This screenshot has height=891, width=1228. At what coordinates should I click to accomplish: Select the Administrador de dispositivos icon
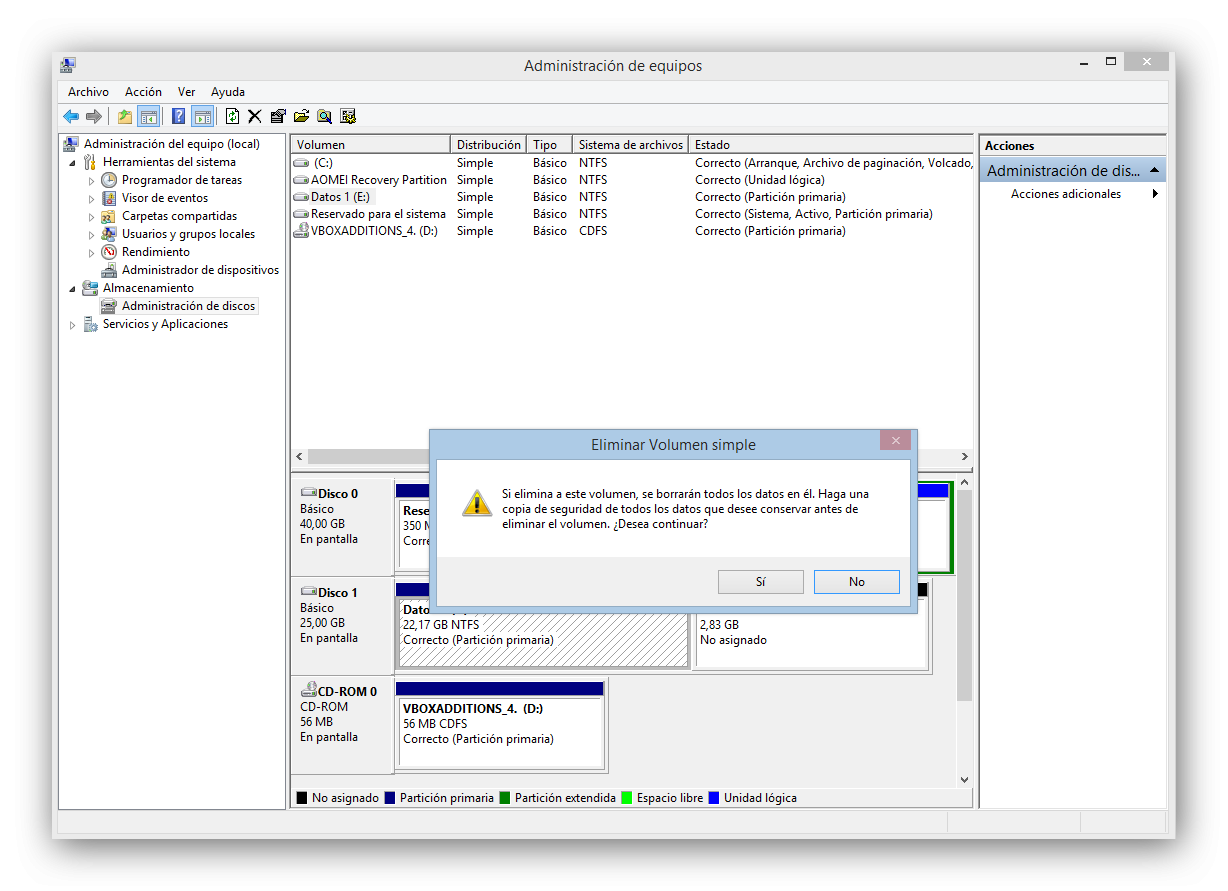109,270
